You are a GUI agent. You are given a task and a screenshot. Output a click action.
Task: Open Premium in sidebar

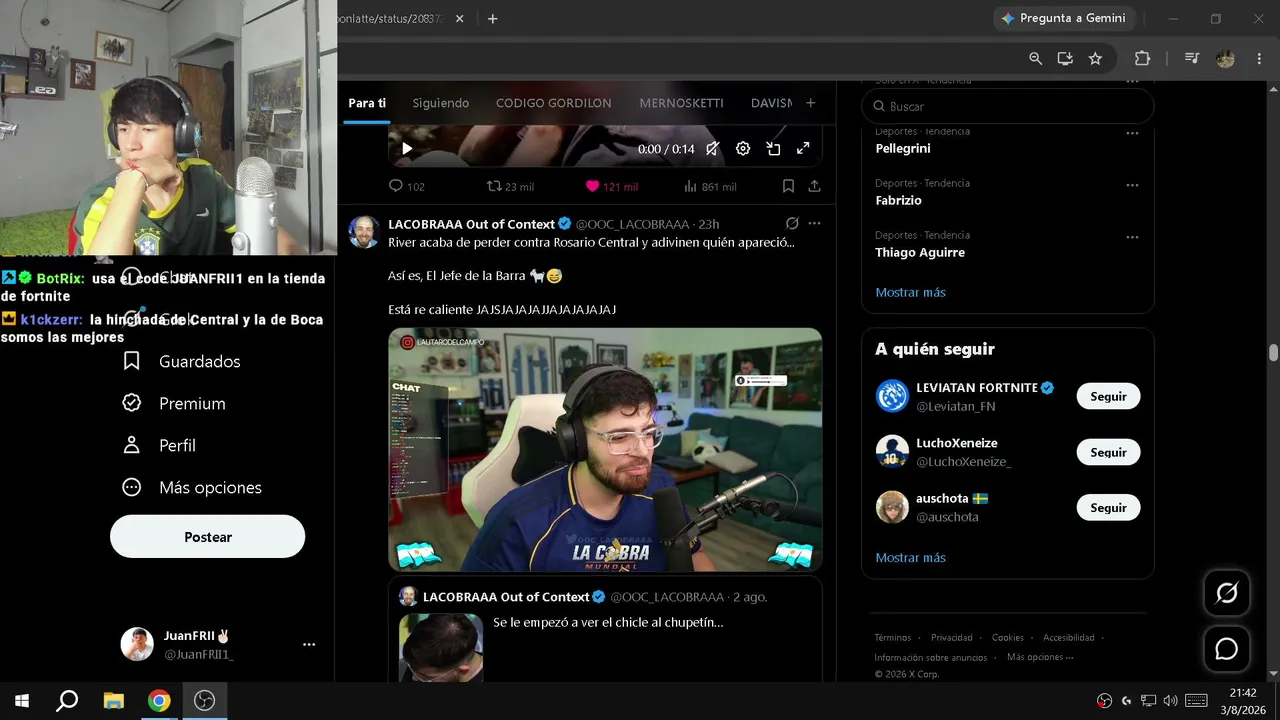click(x=175, y=403)
